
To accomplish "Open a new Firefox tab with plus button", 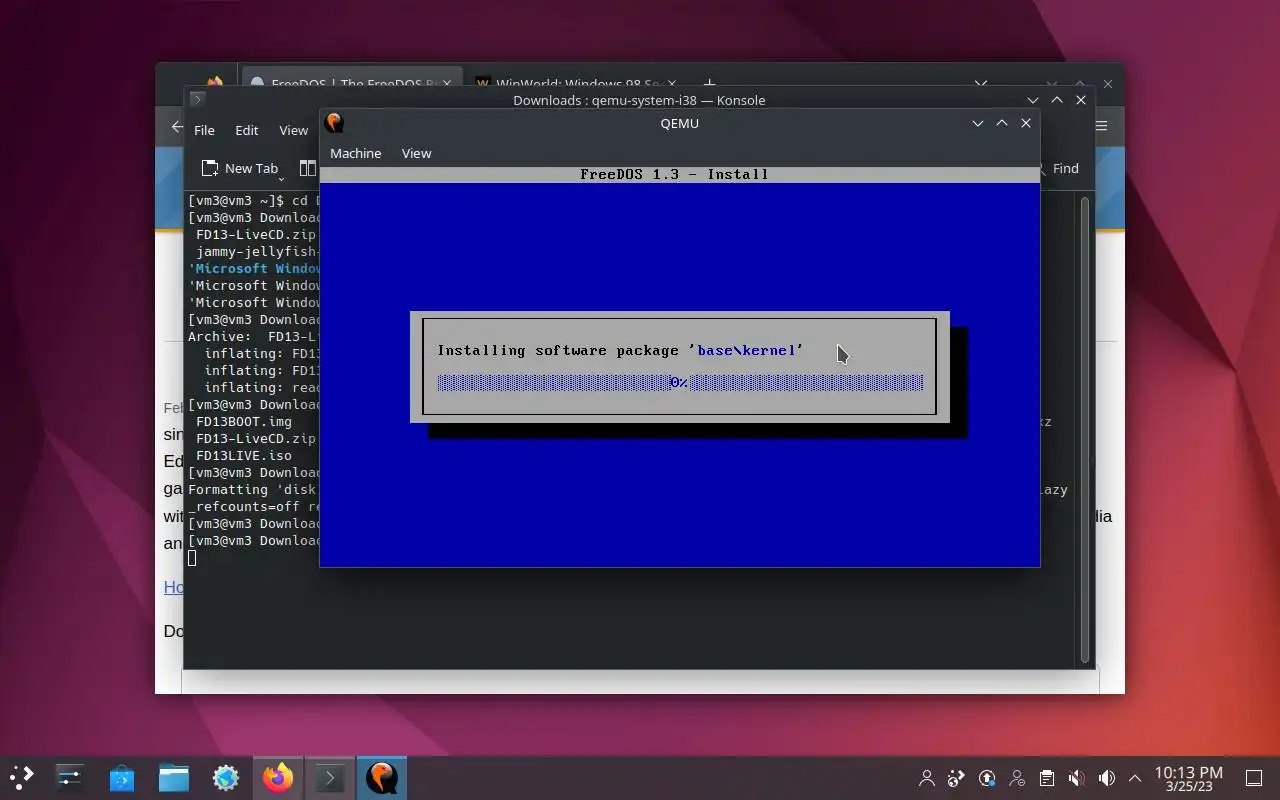I will 709,84.
